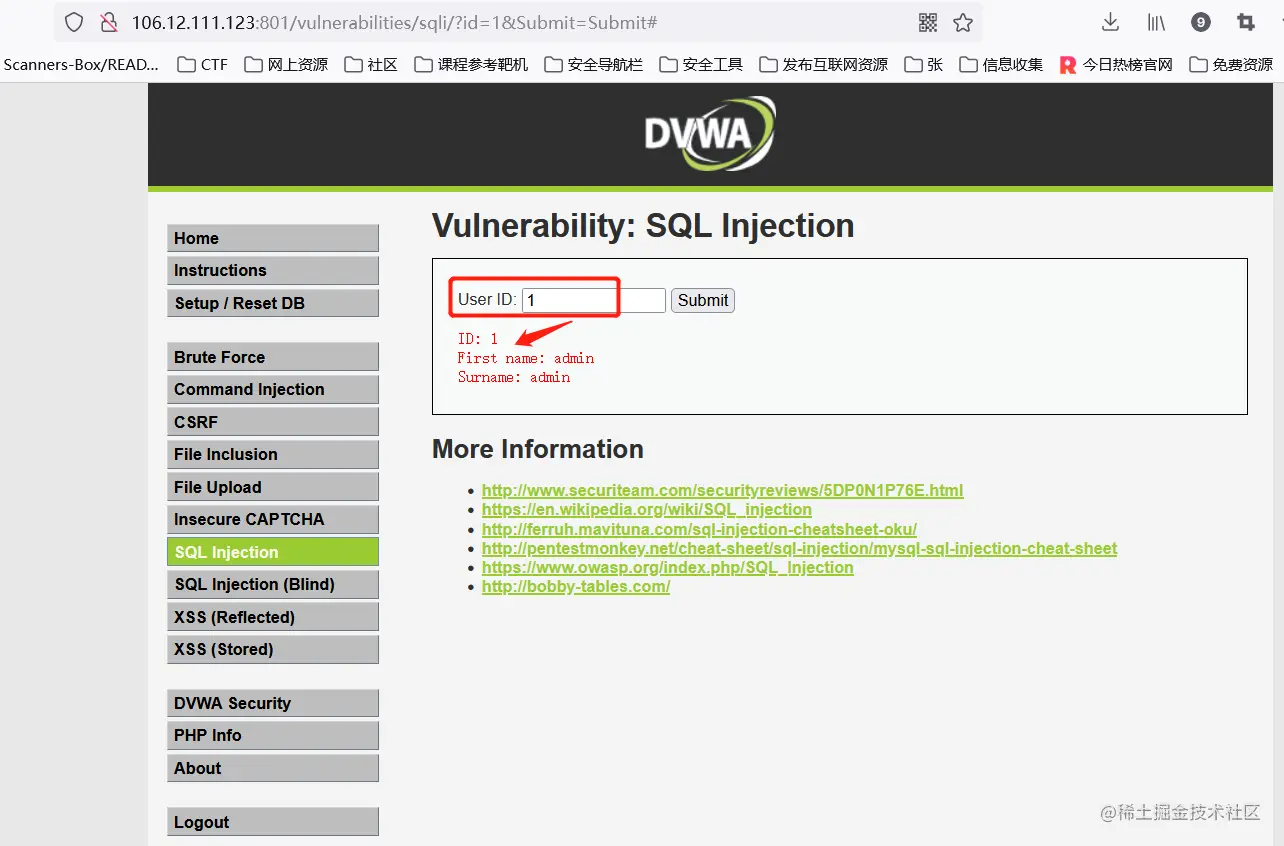1284x846 pixels.
Task: Open Instructions in the sidebar
Action: (273, 270)
